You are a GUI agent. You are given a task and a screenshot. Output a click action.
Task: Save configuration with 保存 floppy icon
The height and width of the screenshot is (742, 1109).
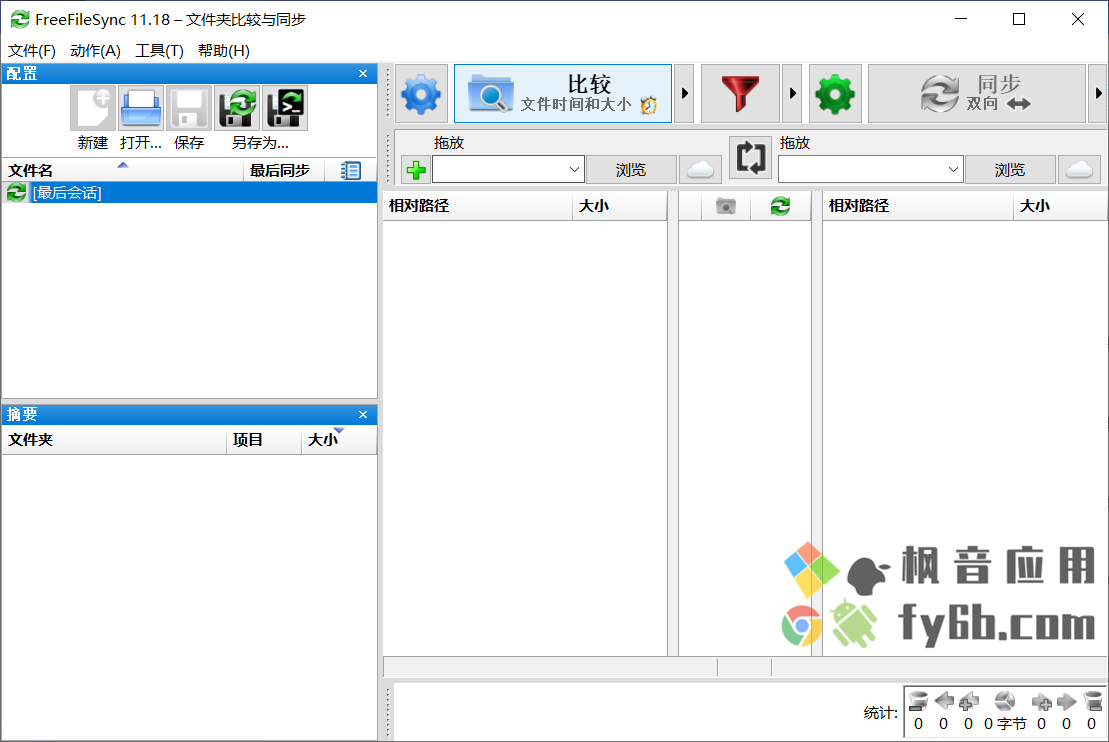click(189, 108)
